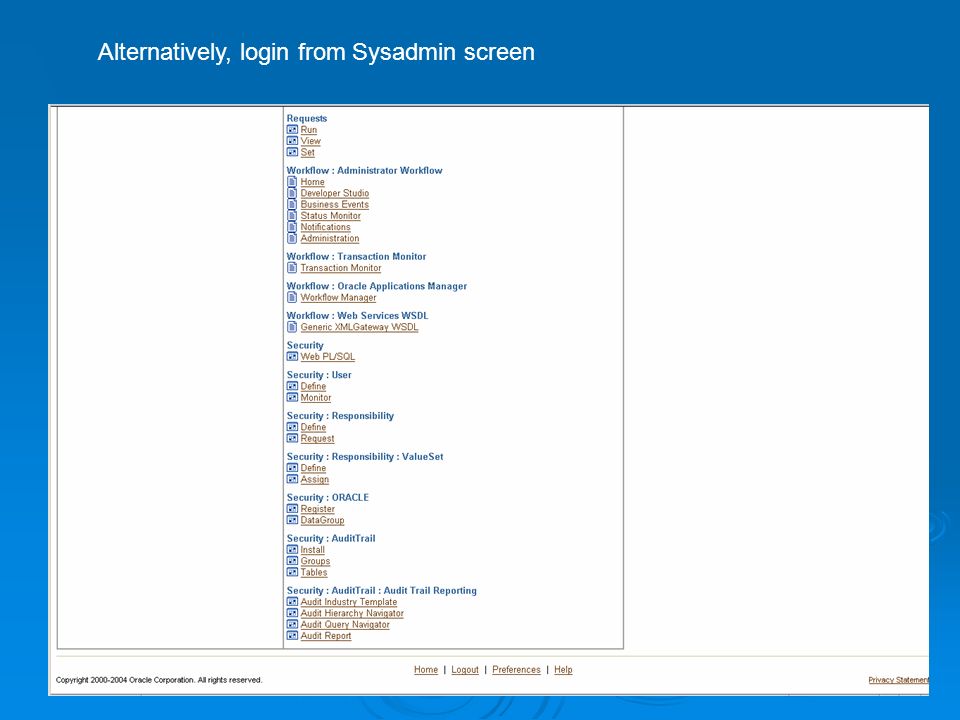Click the form icon beside Set
Screen dimensions: 960x720
[x=292, y=152]
